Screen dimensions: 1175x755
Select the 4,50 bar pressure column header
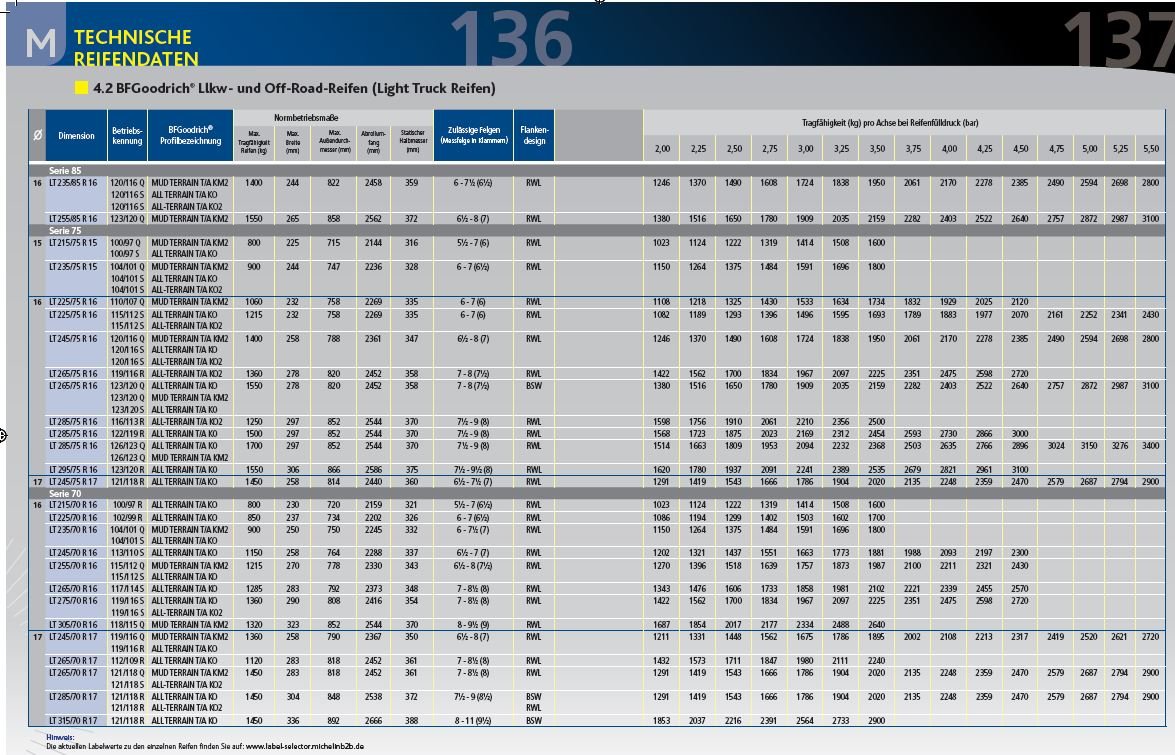point(1020,148)
